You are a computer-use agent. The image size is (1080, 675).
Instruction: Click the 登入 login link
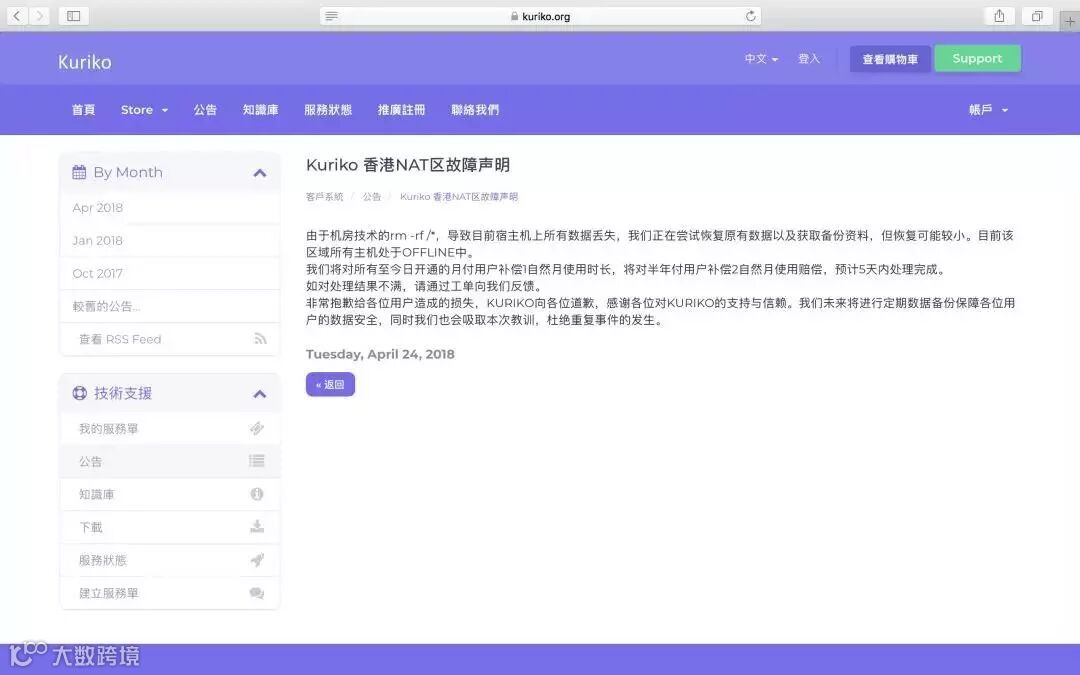[x=809, y=59]
